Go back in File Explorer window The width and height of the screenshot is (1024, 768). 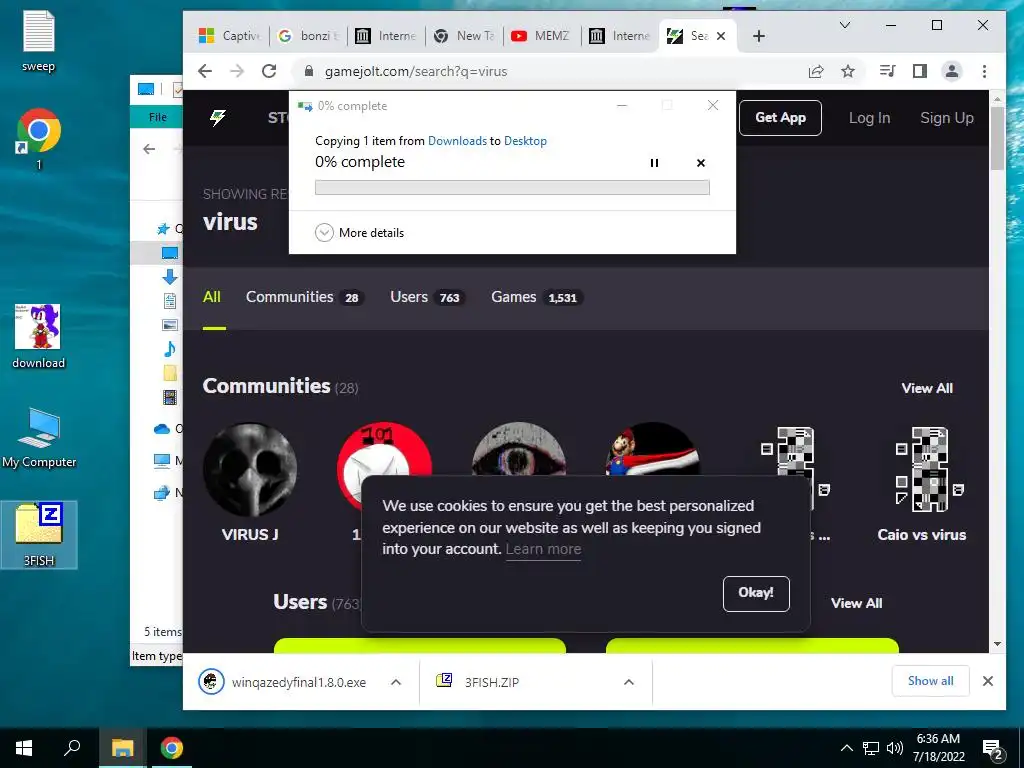(x=149, y=149)
